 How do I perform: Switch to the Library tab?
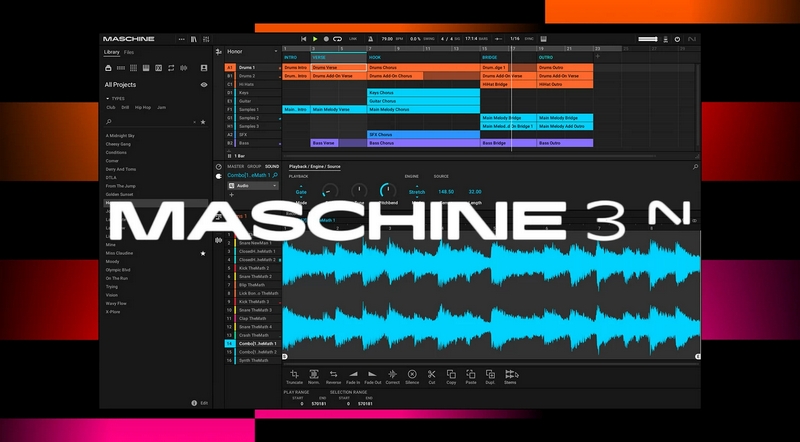click(x=111, y=52)
